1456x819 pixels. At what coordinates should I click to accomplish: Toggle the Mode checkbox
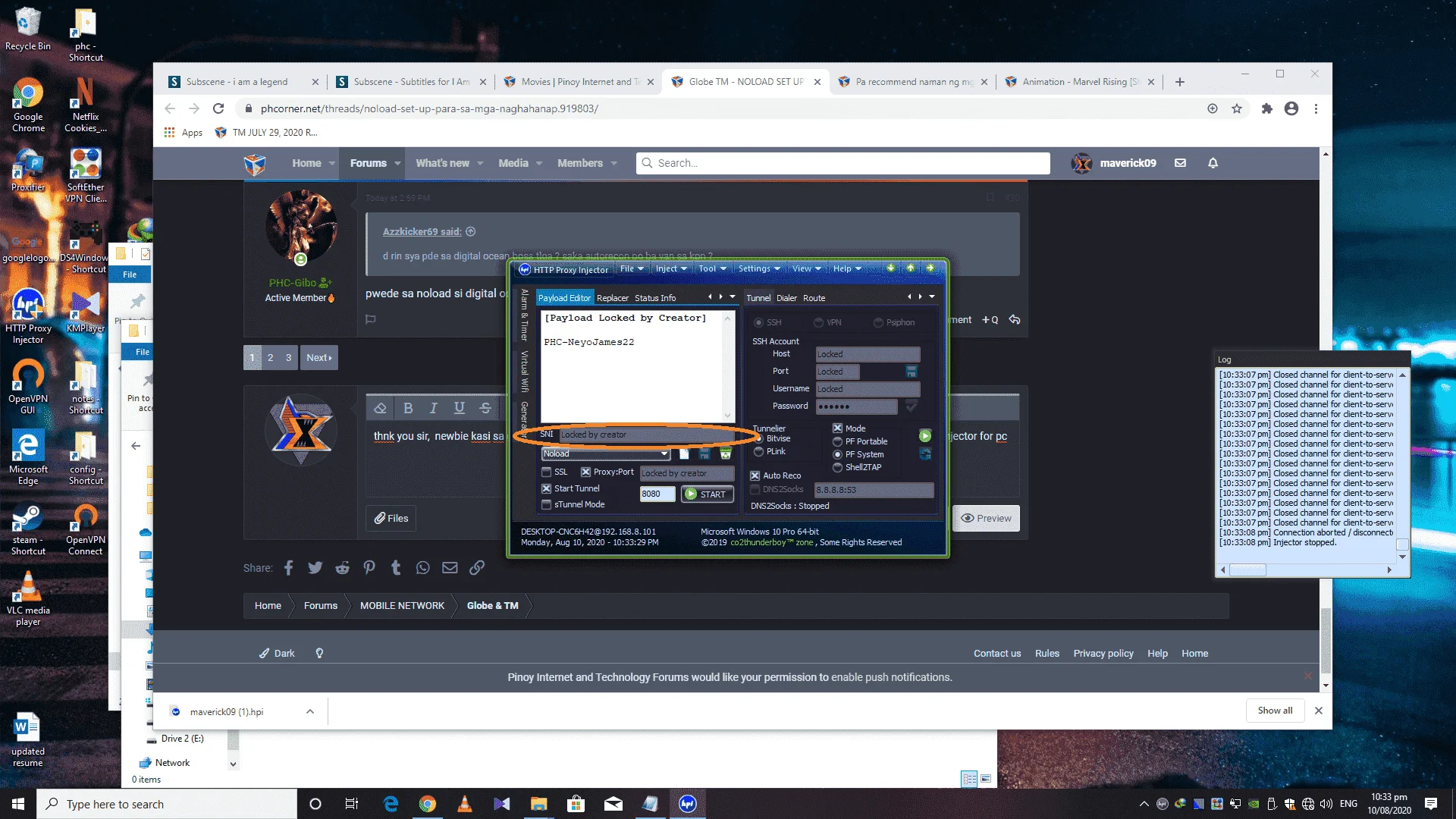(x=838, y=428)
